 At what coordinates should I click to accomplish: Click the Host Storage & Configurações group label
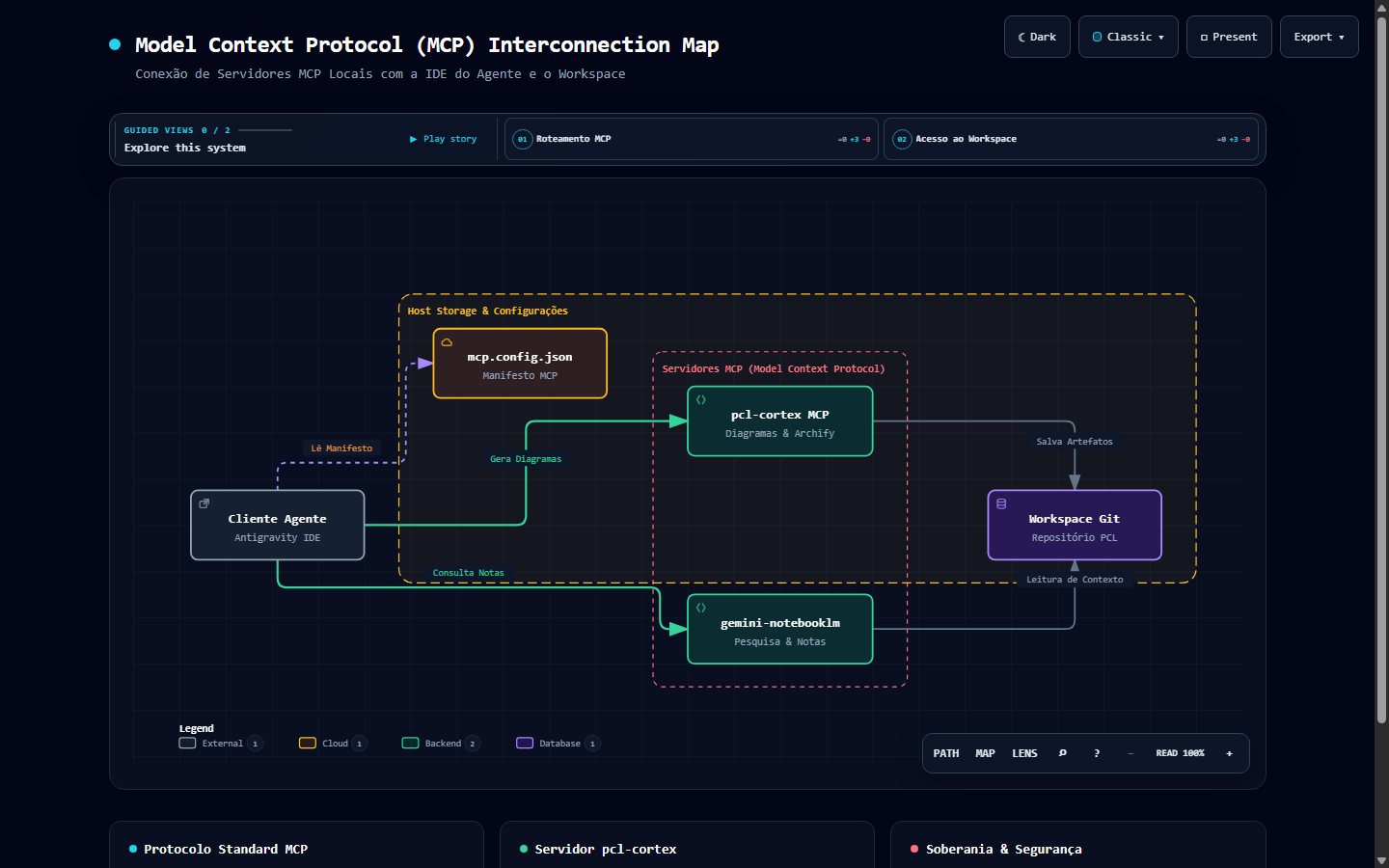(488, 312)
